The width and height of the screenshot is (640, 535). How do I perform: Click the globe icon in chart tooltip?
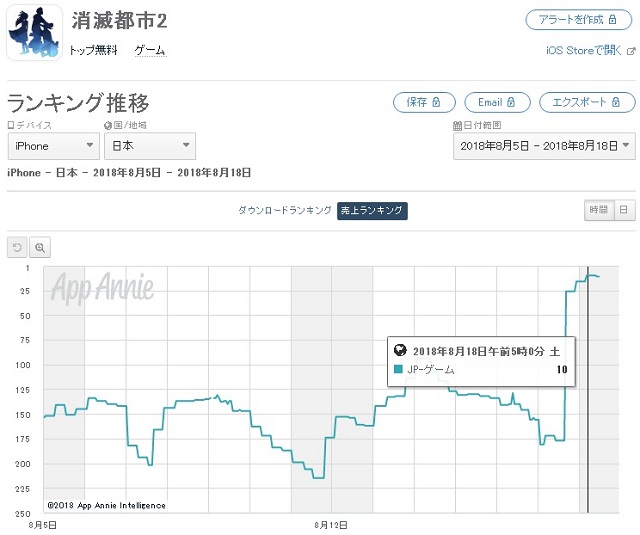pyautogui.click(x=400, y=350)
